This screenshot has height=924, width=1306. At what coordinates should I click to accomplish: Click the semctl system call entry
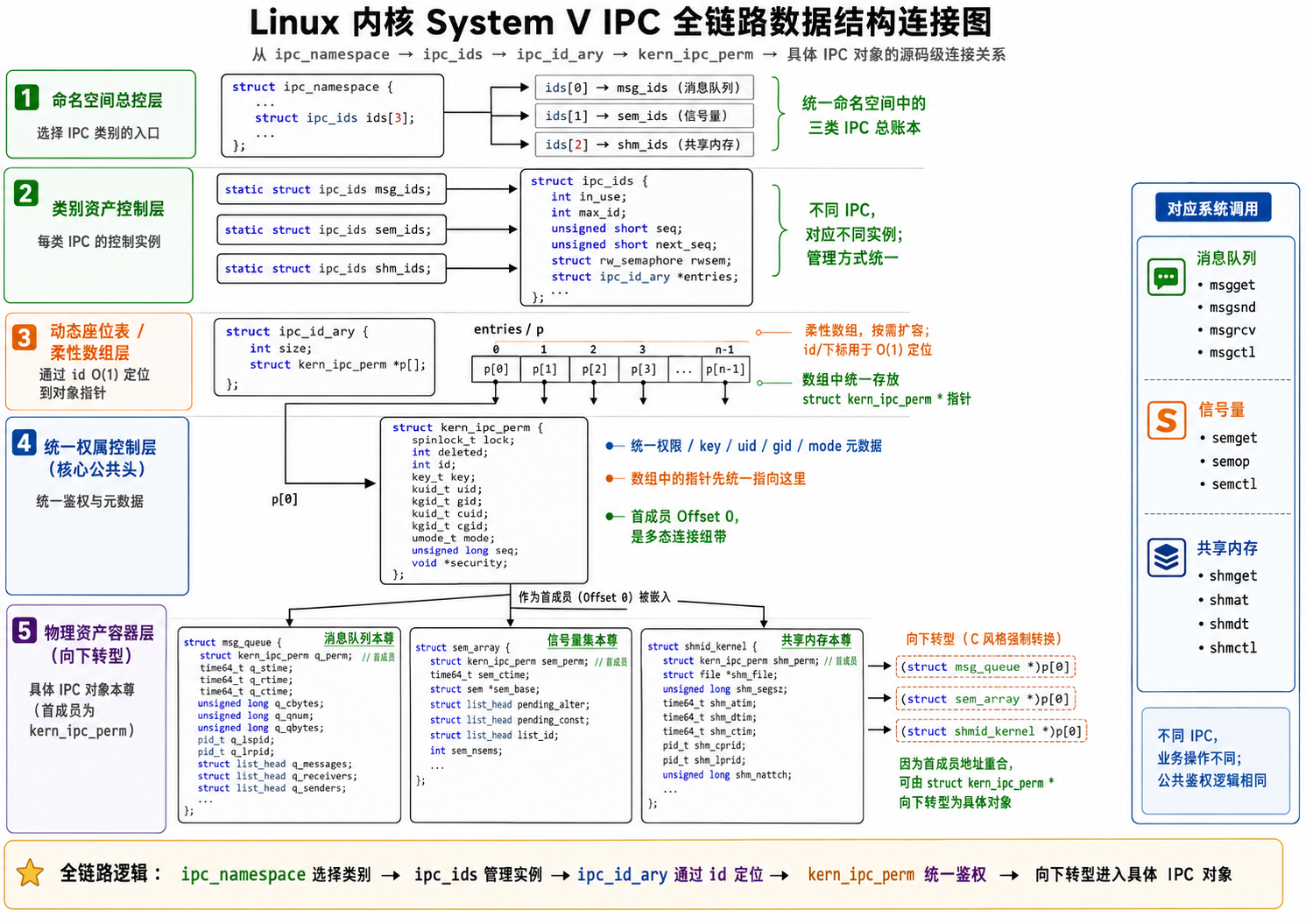tap(1234, 483)
